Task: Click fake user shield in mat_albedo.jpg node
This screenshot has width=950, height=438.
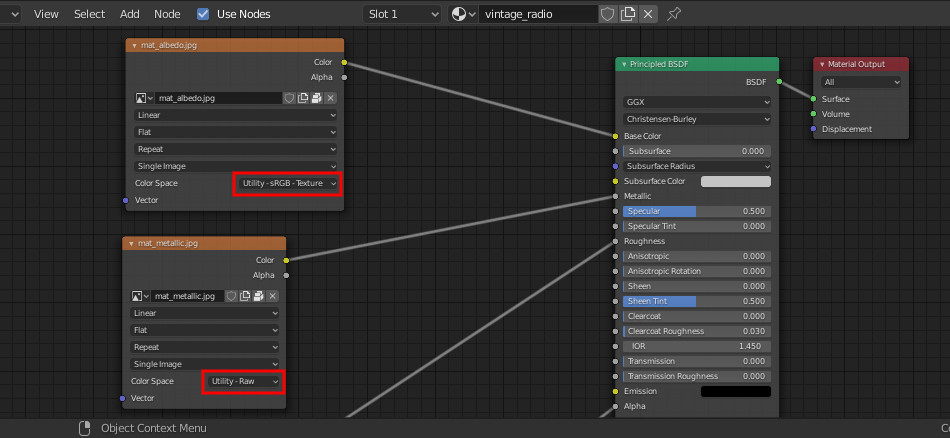Action: pos(289,98)
